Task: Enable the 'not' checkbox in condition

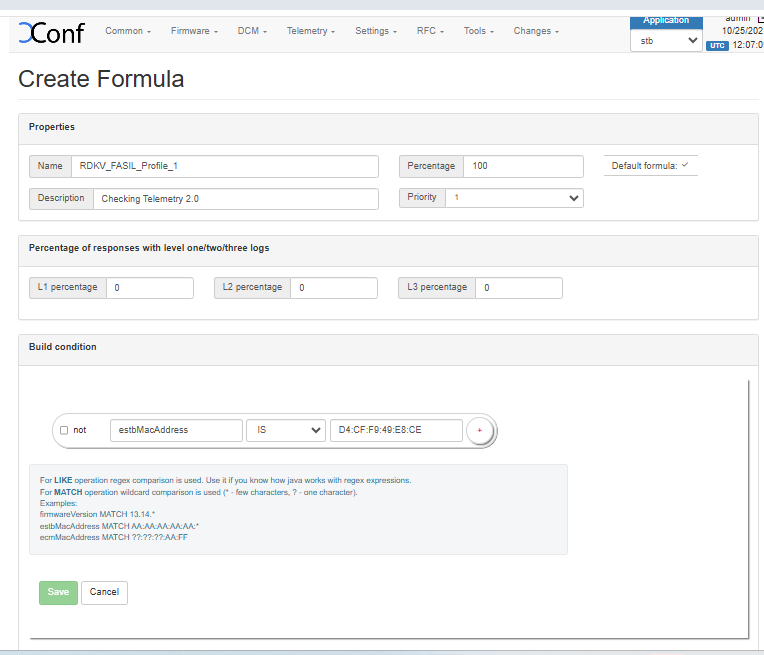Action: [x=64, y=430]
